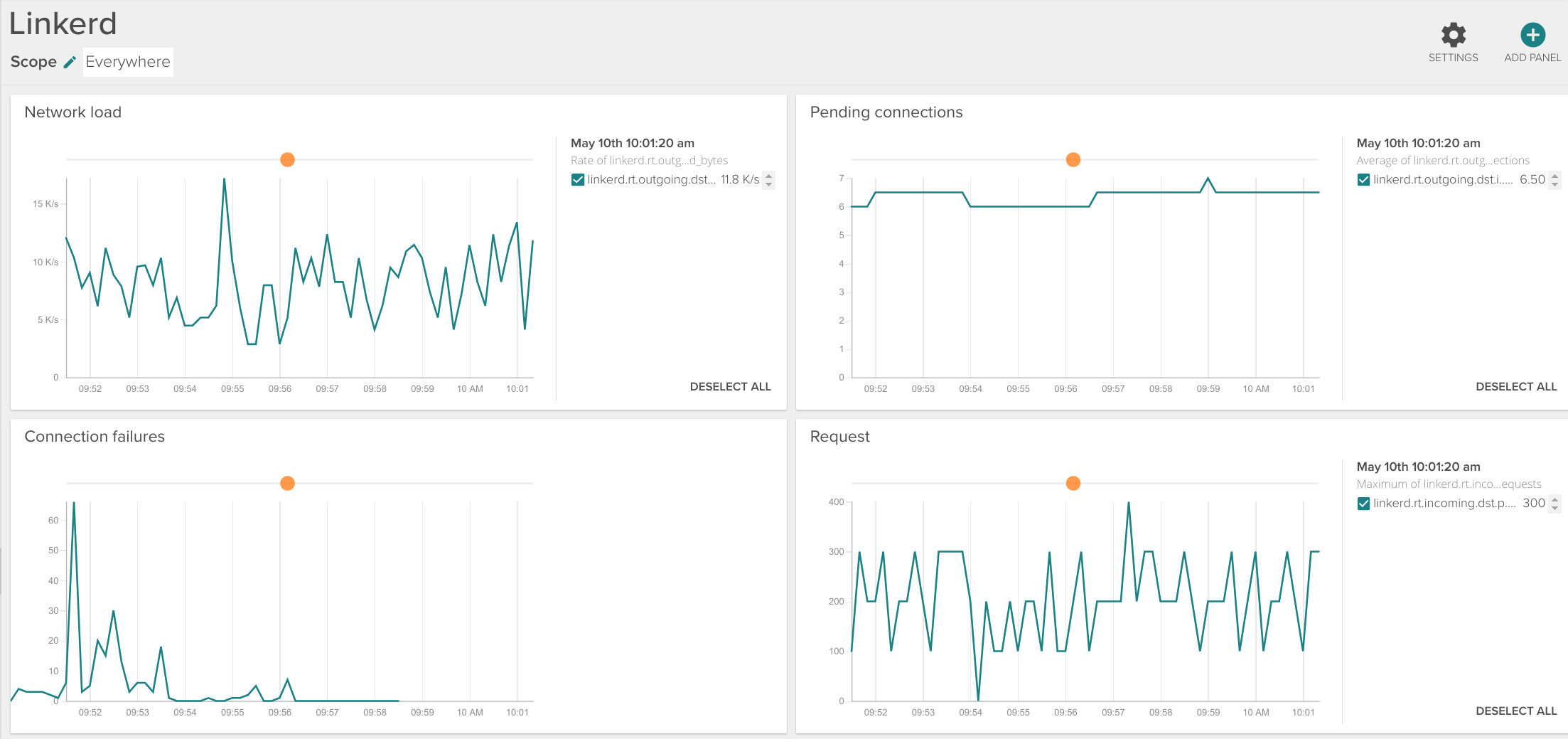Deselect all series in Network load panel
This screenshot has height=739, width=1568.
[x=730, y=387]
